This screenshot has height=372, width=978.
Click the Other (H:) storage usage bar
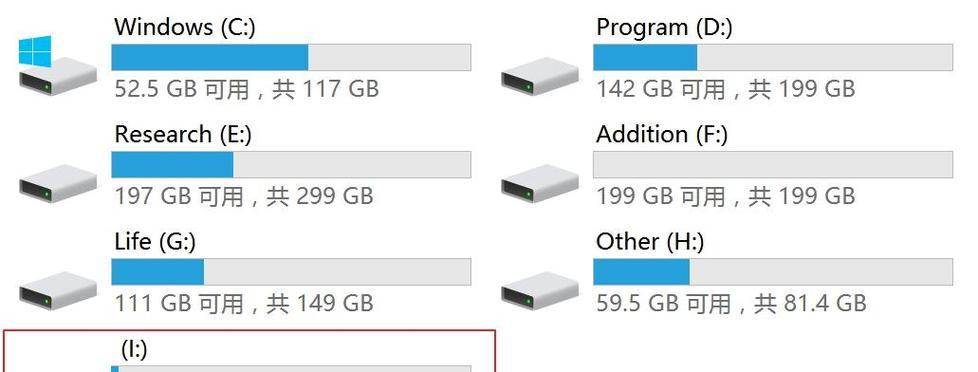(x=773, y=272)
